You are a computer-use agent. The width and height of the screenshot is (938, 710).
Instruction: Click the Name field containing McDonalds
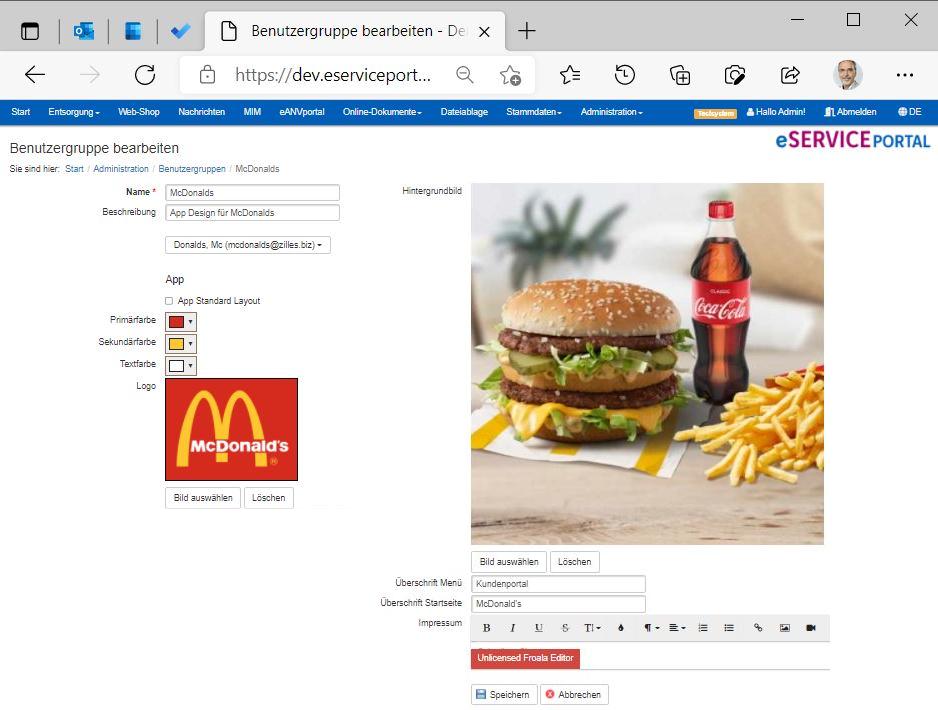[x=252, y=193]
